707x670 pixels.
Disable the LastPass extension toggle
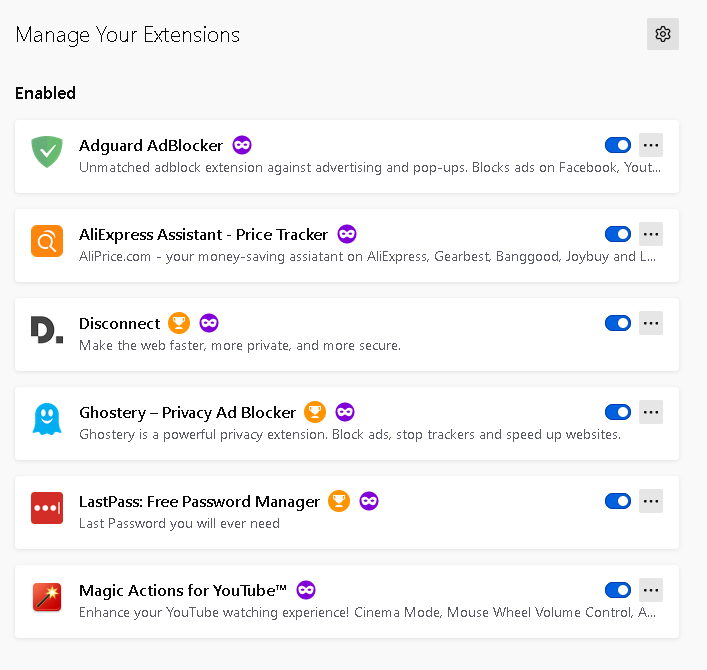pyautogui.click(x=618, y=501)
